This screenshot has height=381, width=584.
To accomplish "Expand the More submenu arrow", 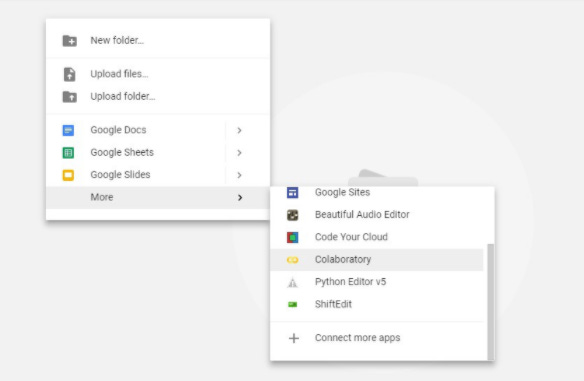I will [240, 197].
